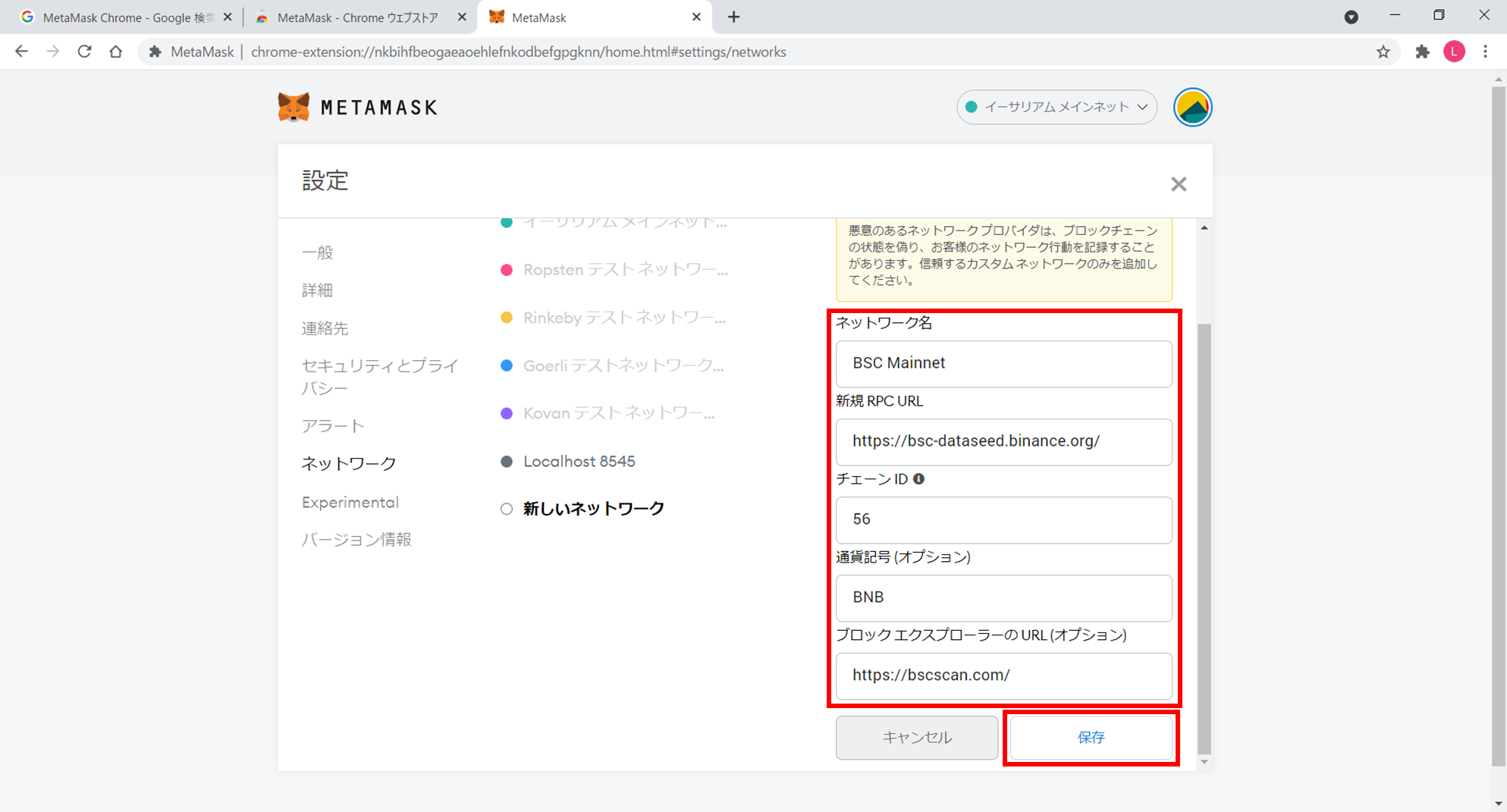Open the Experimental settings section
Viewport: 1507px width, 812px height.
350,502
